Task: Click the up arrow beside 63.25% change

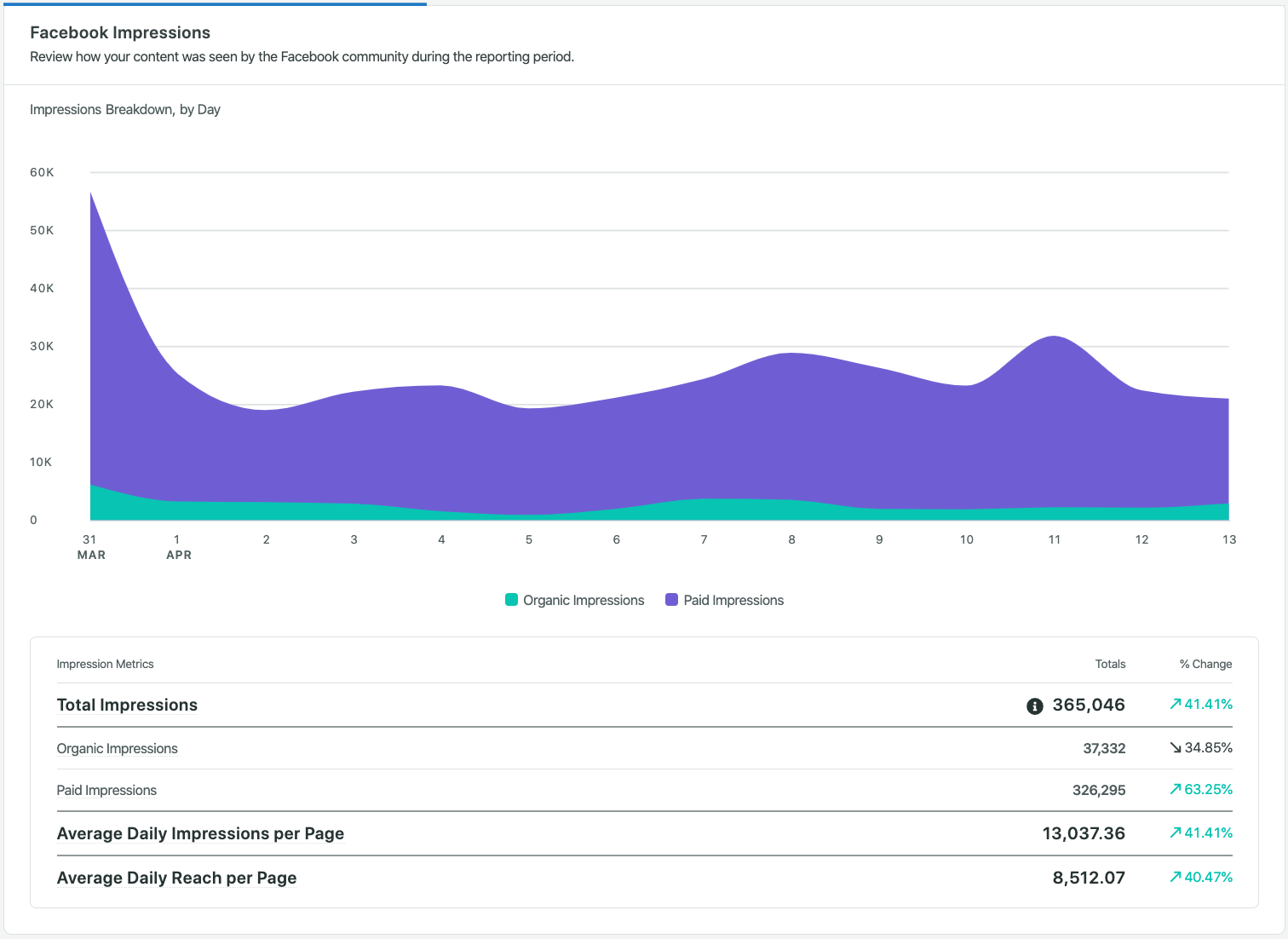Action: pyautogui.click(x=1176, y=789)
